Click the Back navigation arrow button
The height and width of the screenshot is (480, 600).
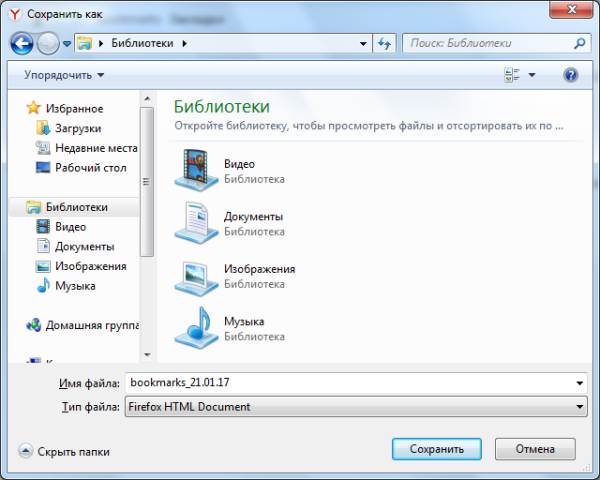(22, 44)
